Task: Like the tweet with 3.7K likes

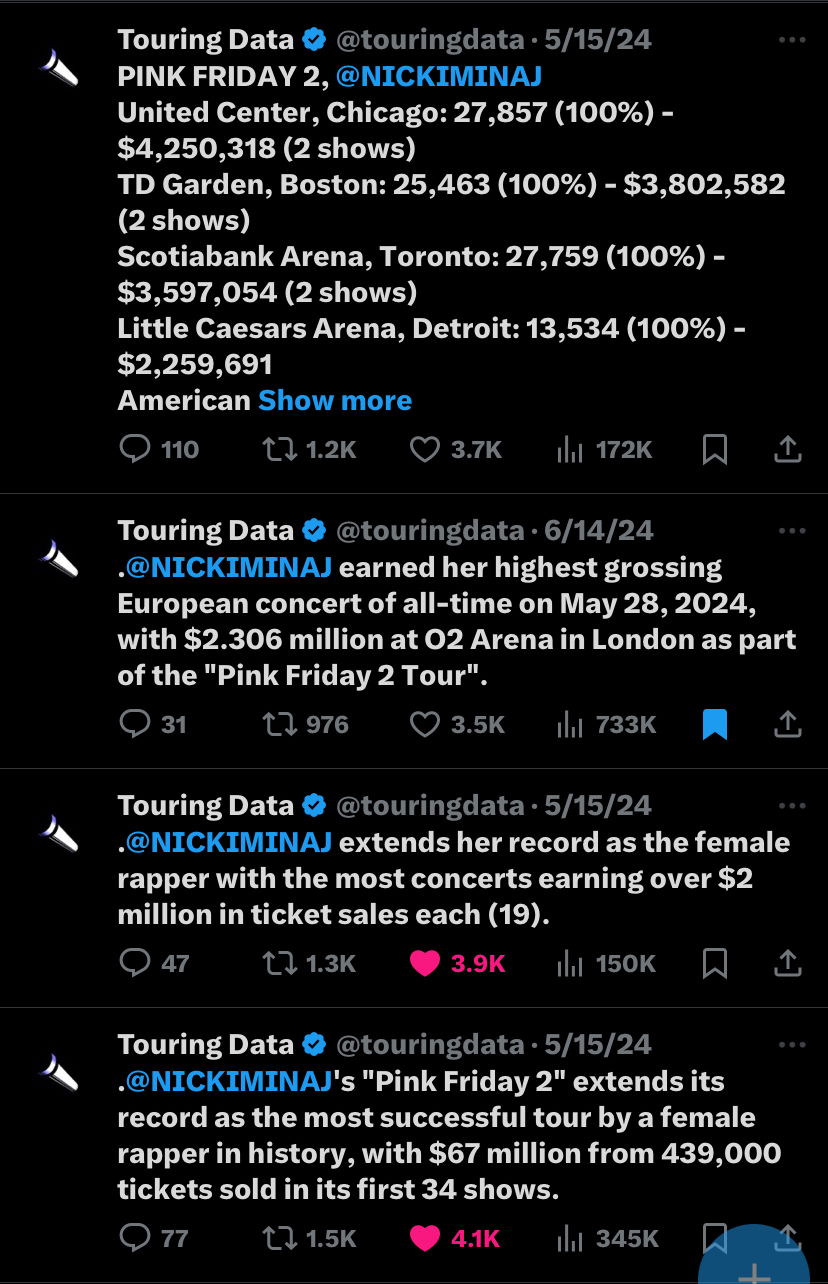Action: pos(456,450)
